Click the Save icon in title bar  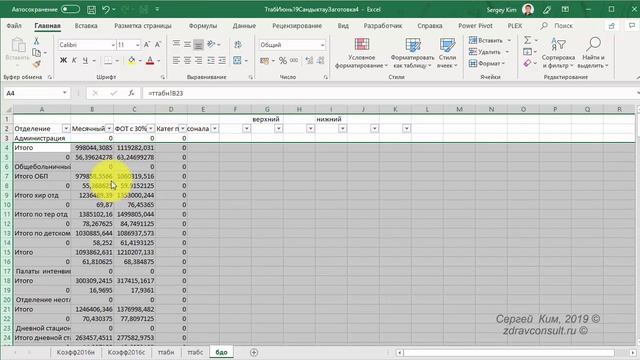[91, 9]
